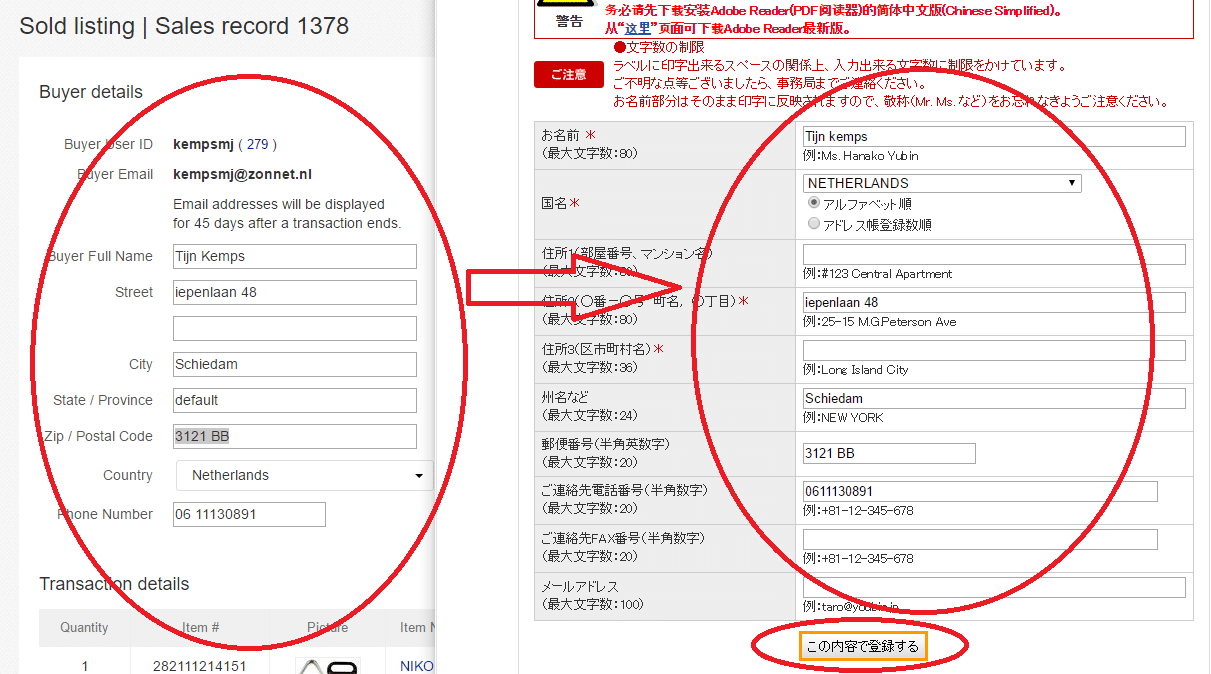Click the Street field with iepenlaan 48

click(x=295, y=292)
